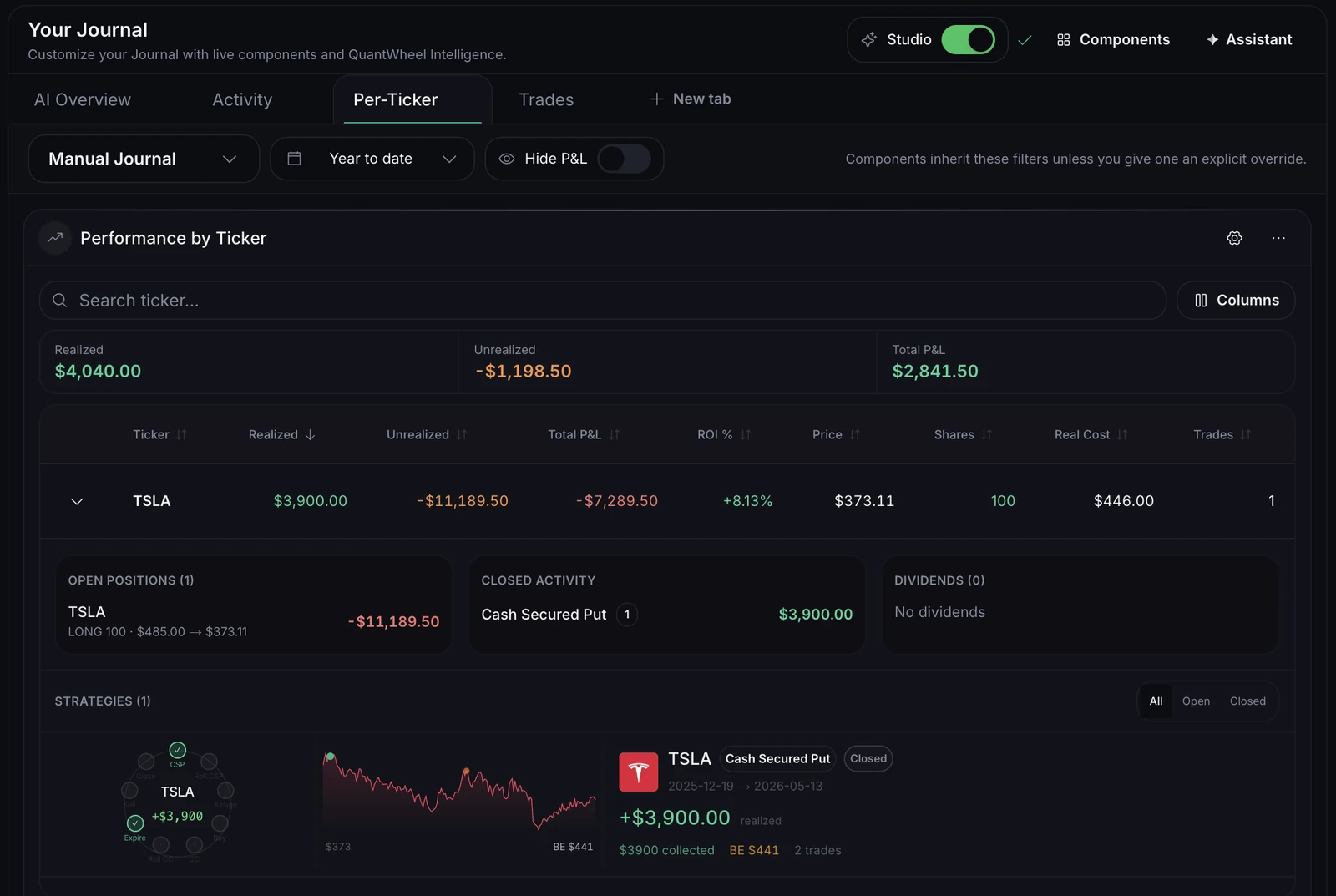Enable the Hide P&L switch
1336x896 pixels.
(x=624, y=159)
